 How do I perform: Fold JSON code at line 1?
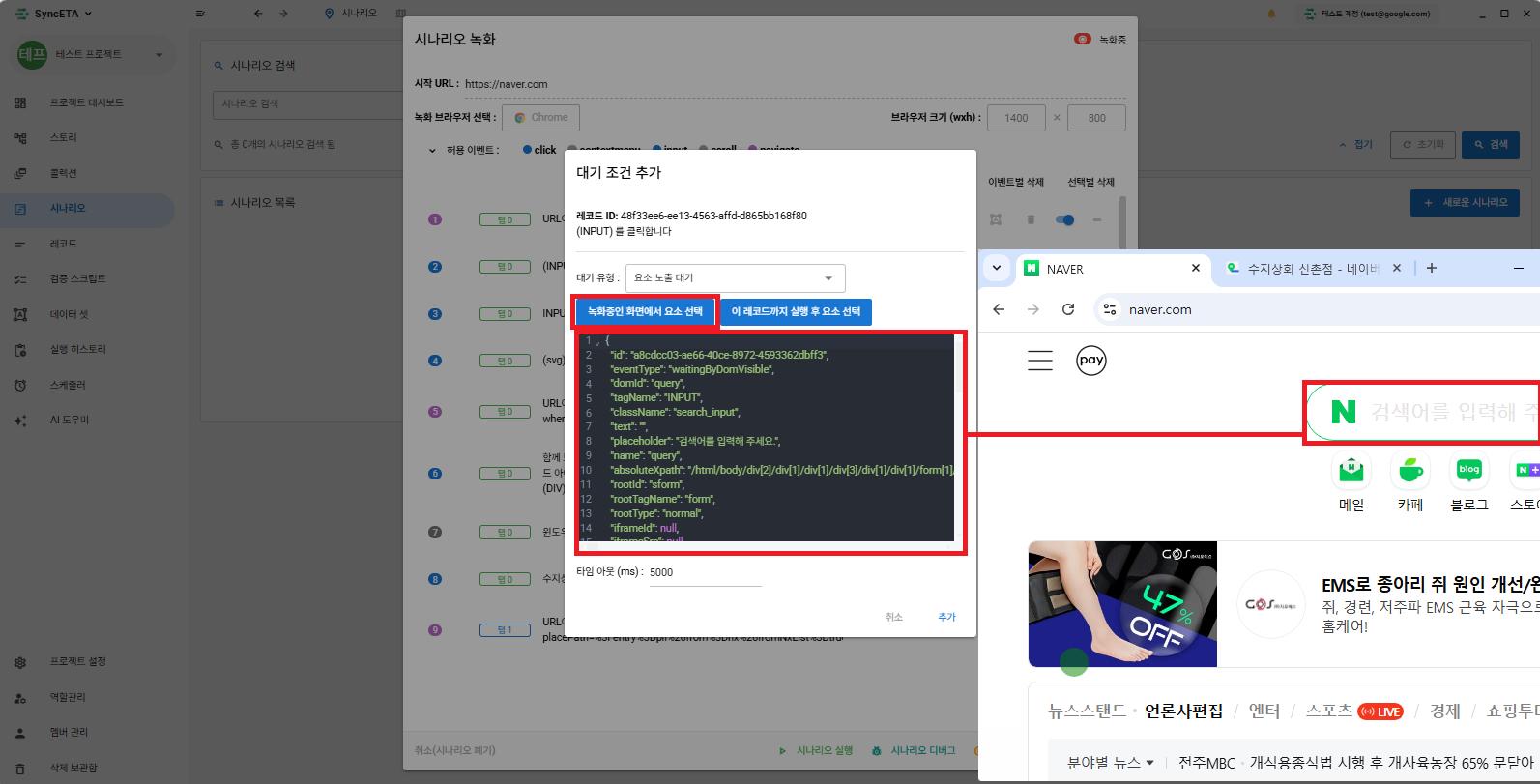pos(597,342)
